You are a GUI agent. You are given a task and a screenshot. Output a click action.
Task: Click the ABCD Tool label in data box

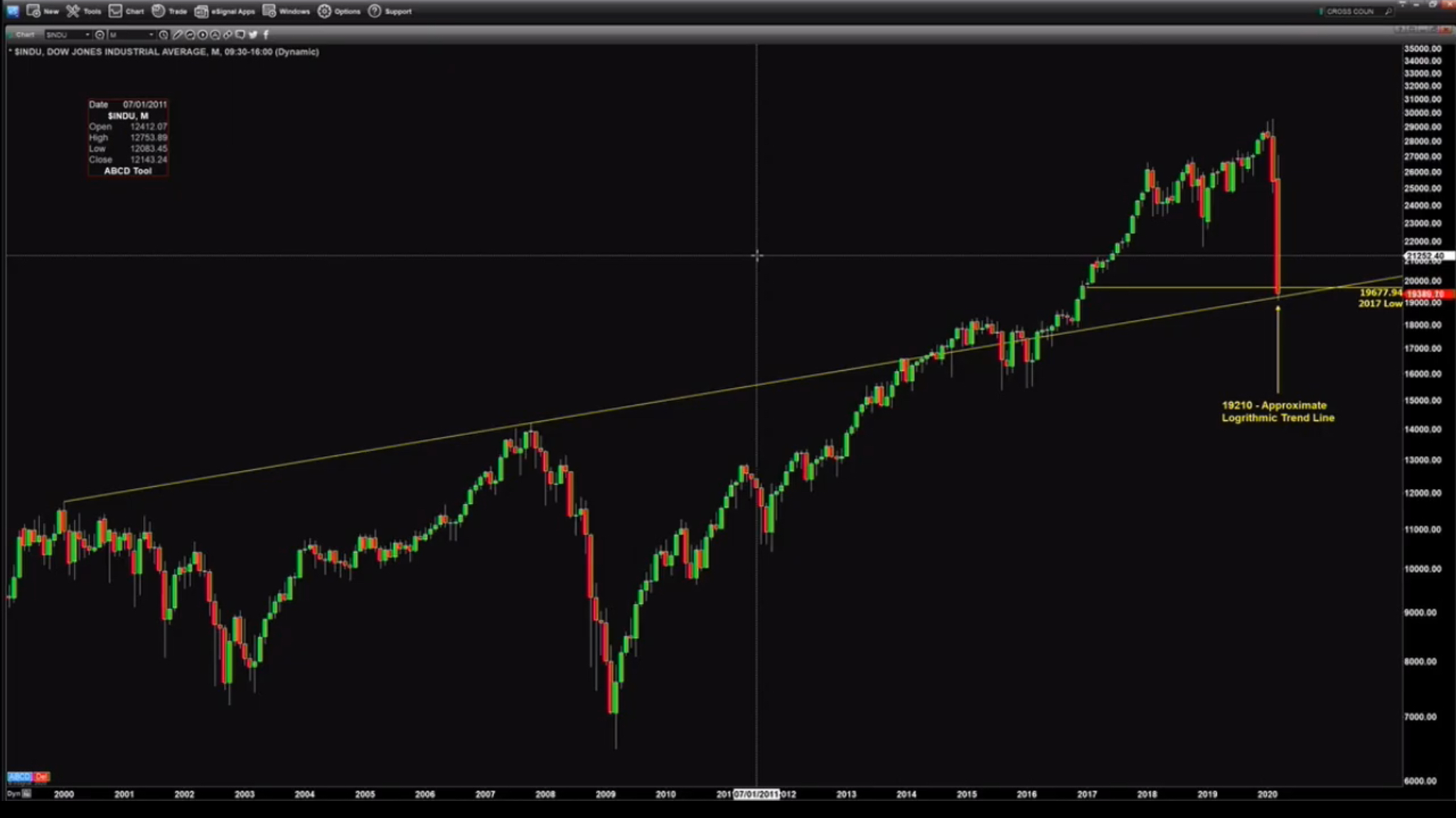(x=128, y=171)
